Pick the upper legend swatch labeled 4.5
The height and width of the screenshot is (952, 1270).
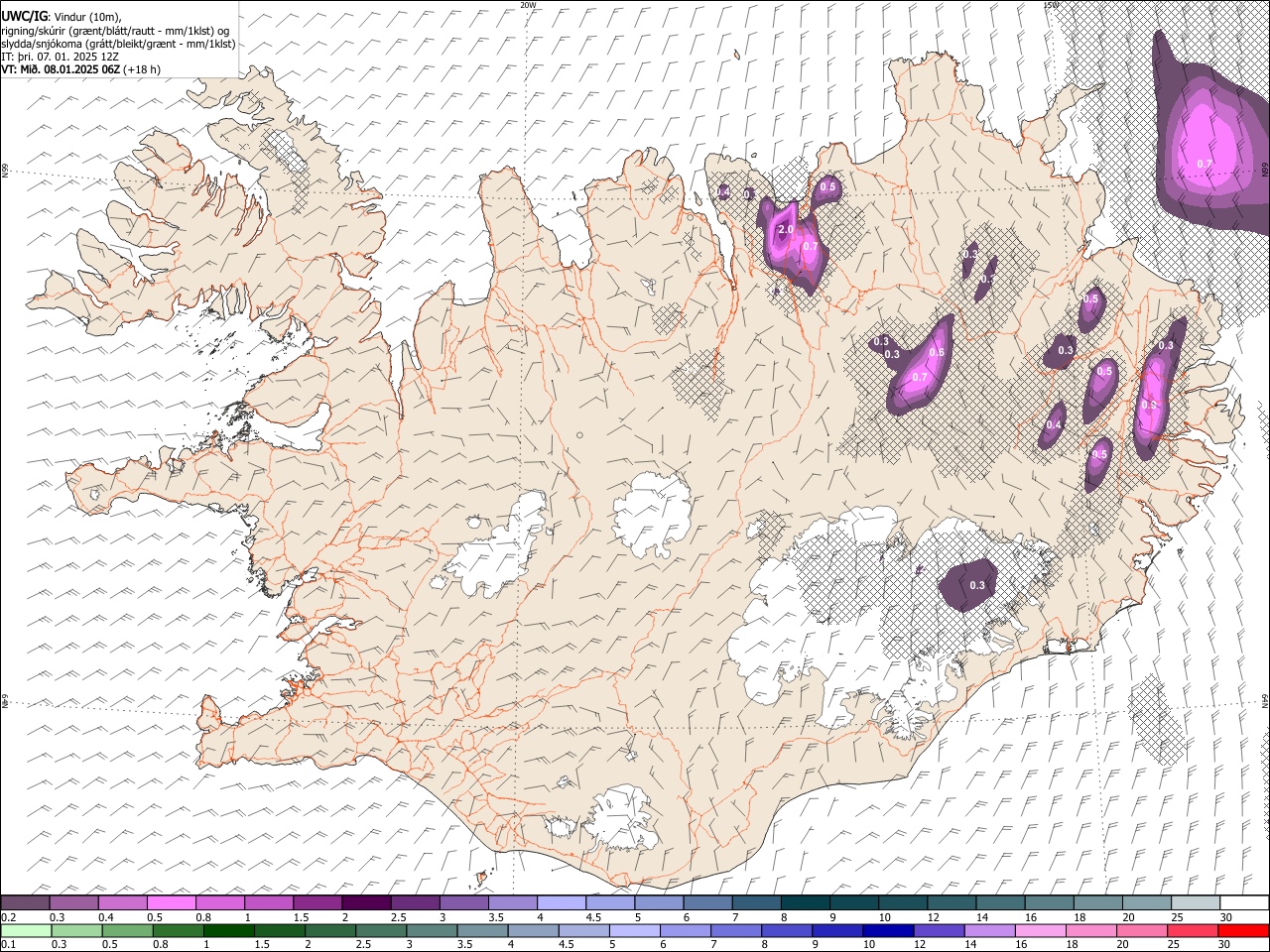[x=609, y=902]
